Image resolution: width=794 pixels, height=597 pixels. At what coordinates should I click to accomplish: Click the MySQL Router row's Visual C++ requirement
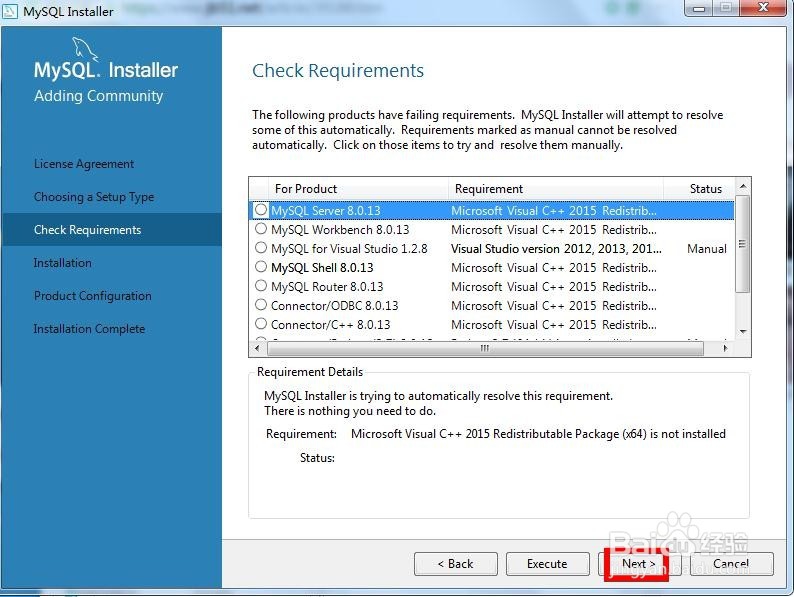(x=553, y=287)
